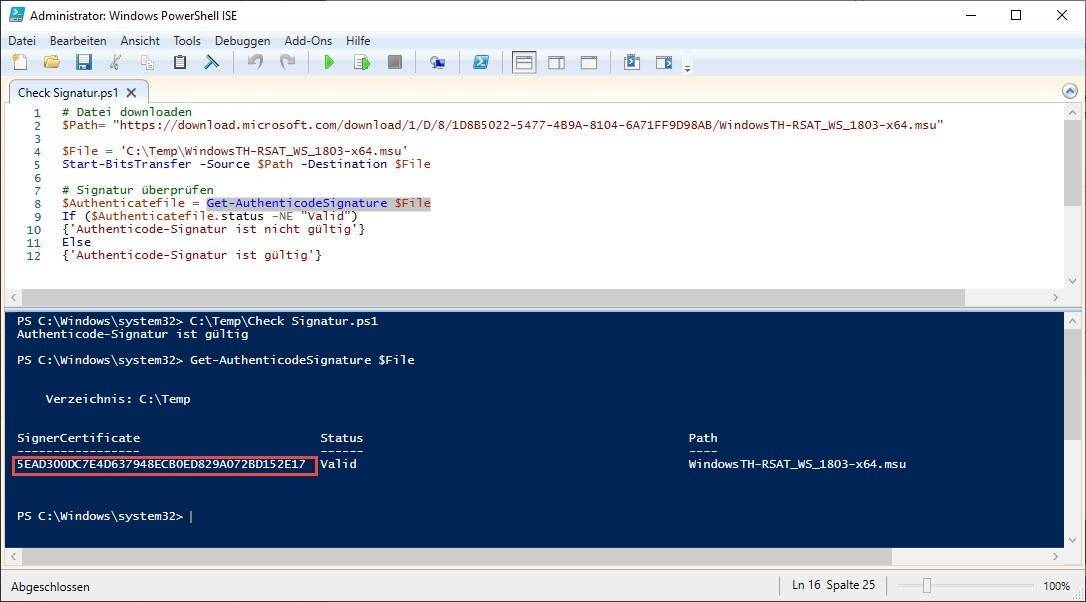
Task: Launch PowerShell.exe from the blue toolbar icon
Action: tap(480, 62)
